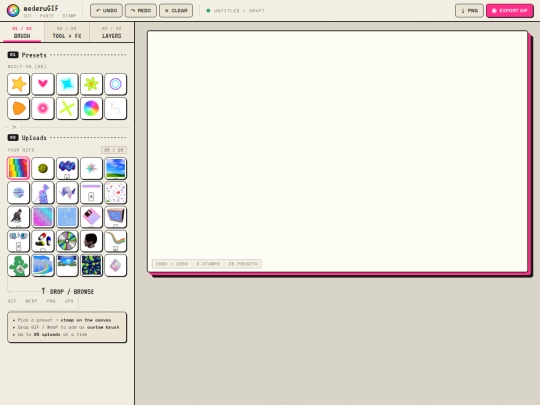Click the Redo button
Viewport: 540px width, 405px height.
(141, 11)
